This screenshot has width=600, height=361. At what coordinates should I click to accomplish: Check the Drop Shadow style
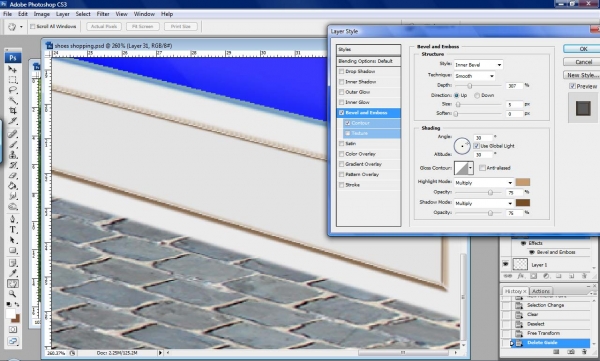coord(341,72)
